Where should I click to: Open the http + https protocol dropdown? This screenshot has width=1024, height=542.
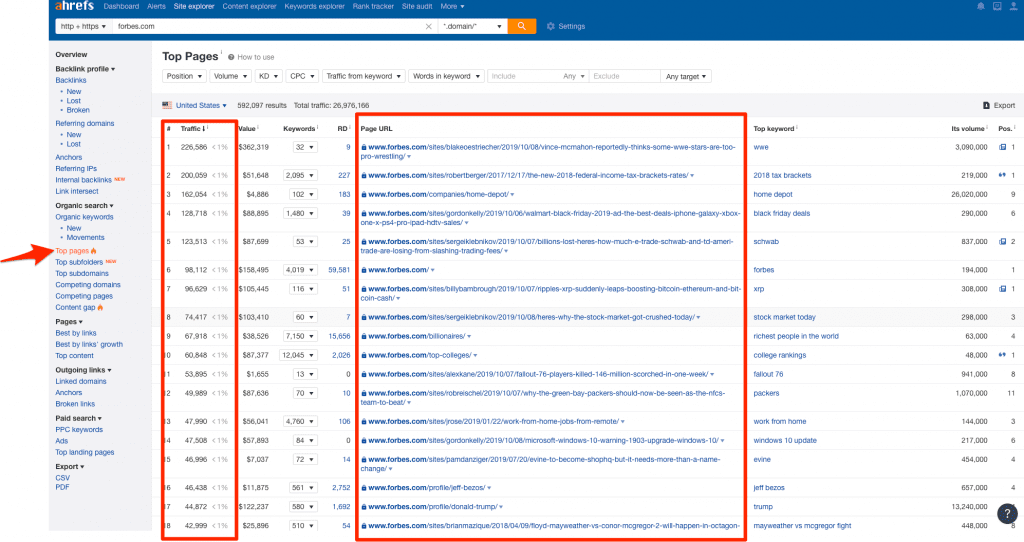(x=83, y=27)
